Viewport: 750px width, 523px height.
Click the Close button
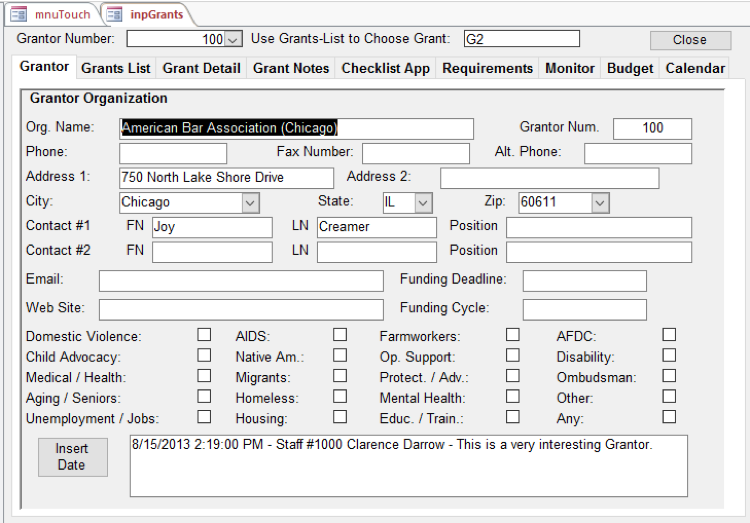689,40
